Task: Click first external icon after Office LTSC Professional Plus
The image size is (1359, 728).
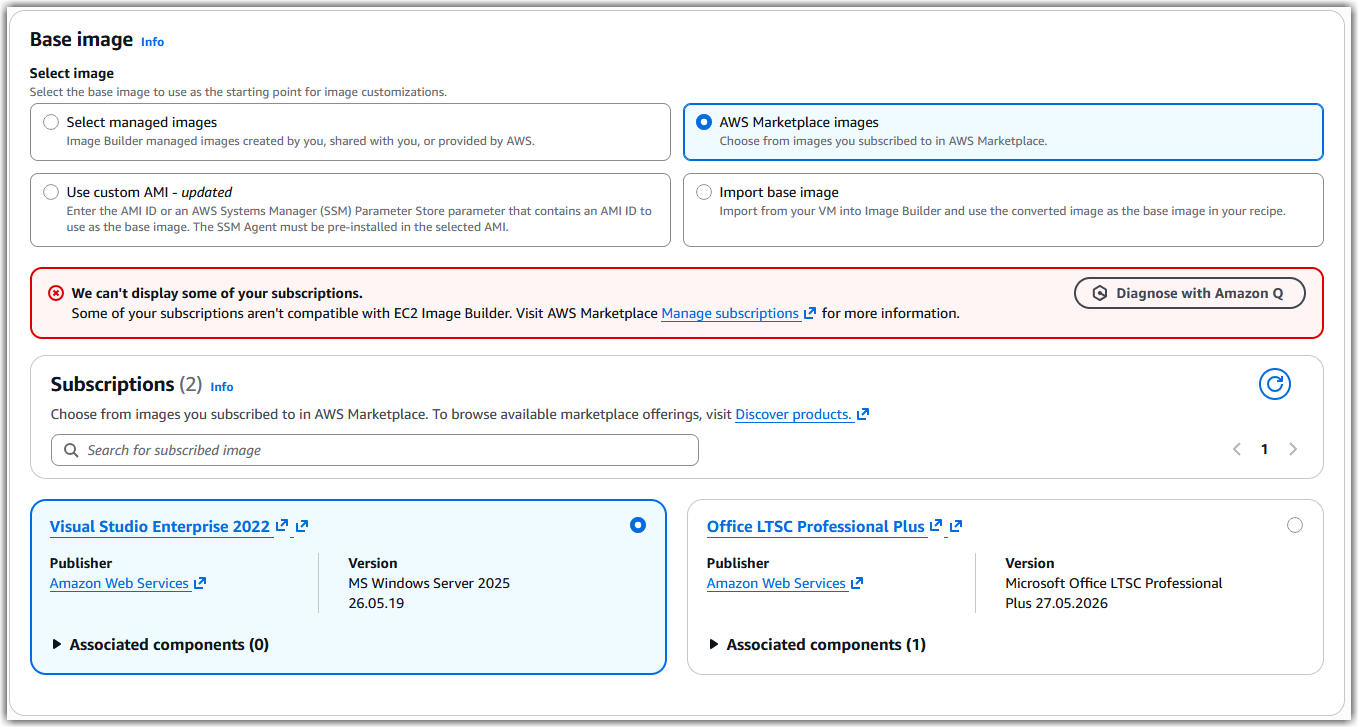Action: [x=936, y=525]
